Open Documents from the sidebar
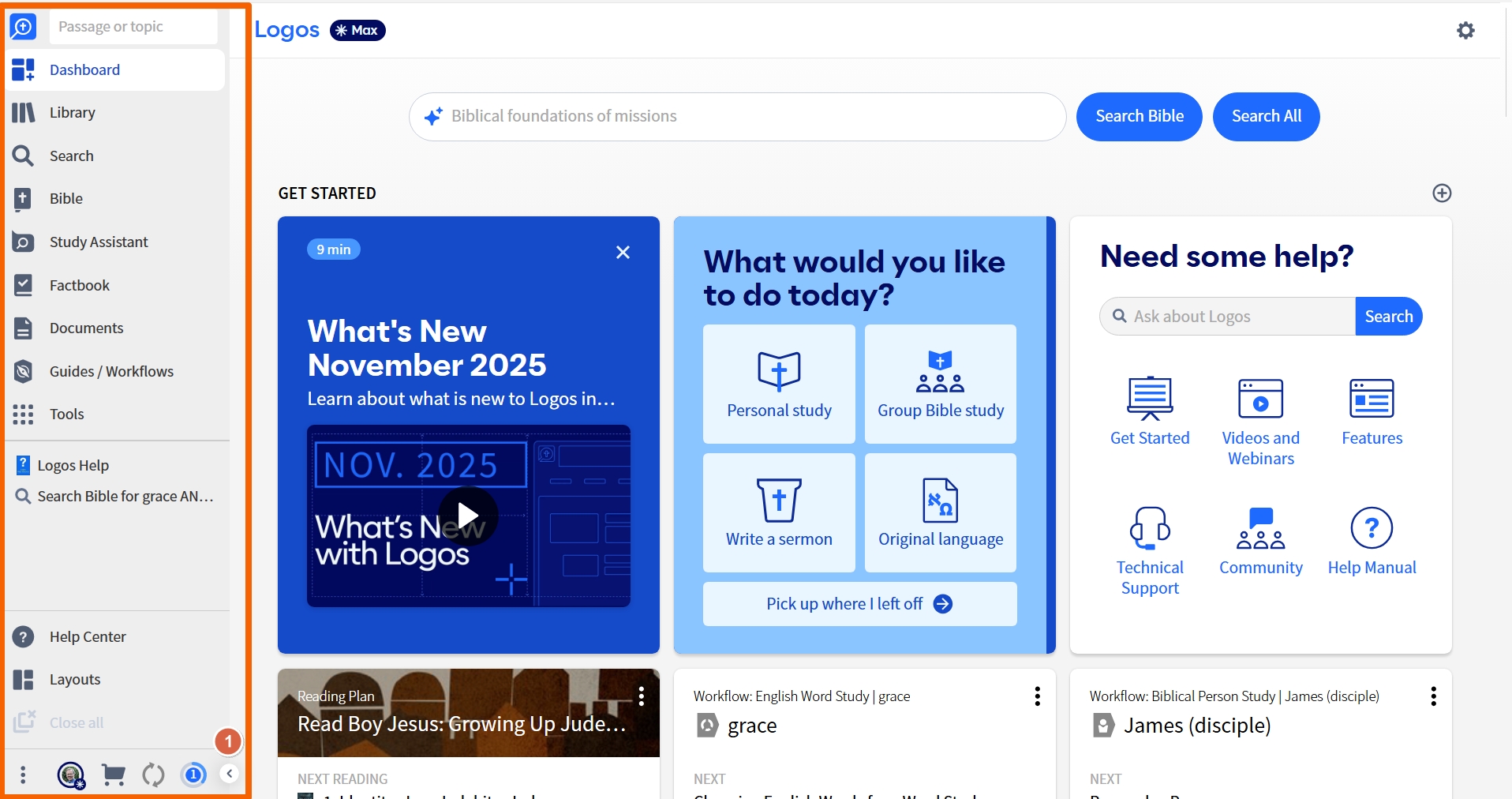 click(115, 328)
